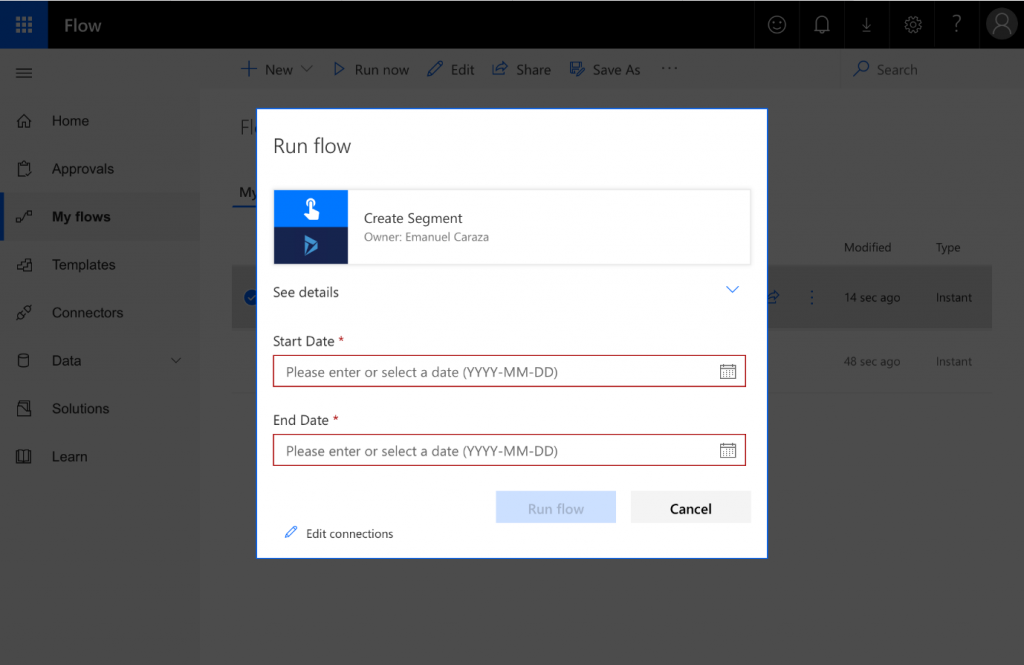Image resolution: width=1024 pixels, height=665 pixels.
Task: Go to Templates in the sidebar
Action: pyautogui.click(x=84, y=264)
